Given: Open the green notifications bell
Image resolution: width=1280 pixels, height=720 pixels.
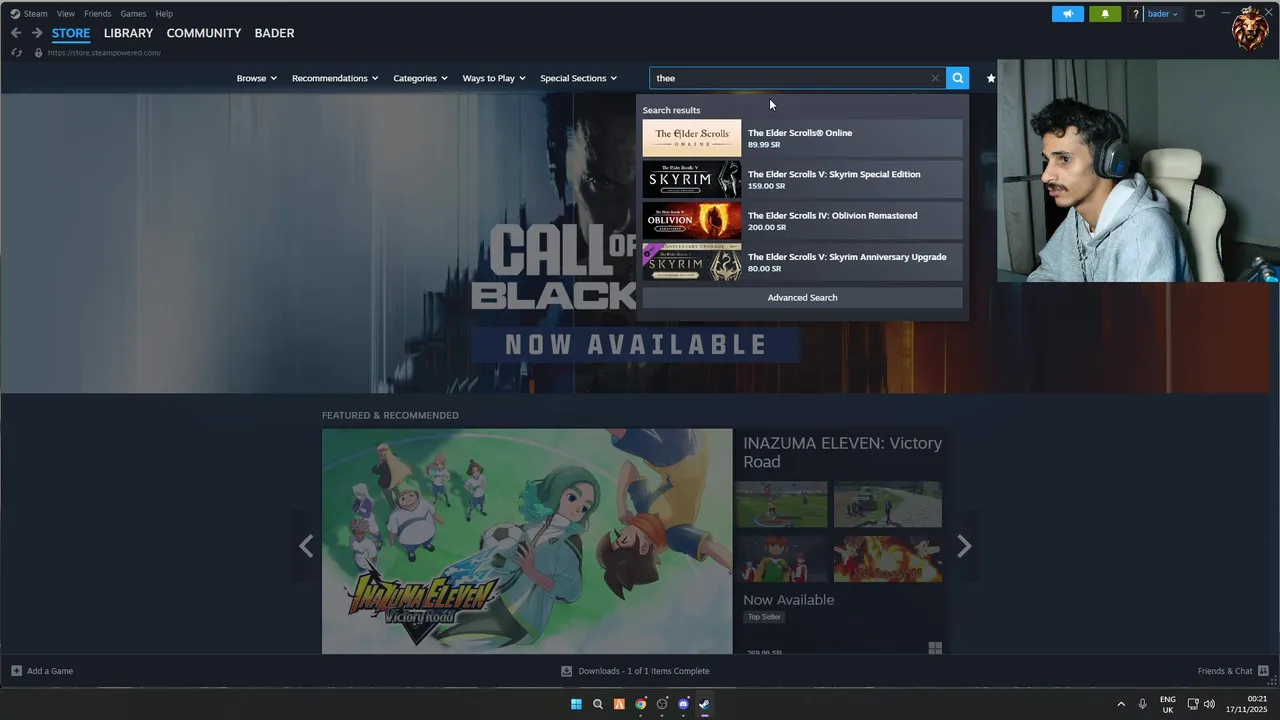Looking at the screenshot, I should [x=1105, y=14].
